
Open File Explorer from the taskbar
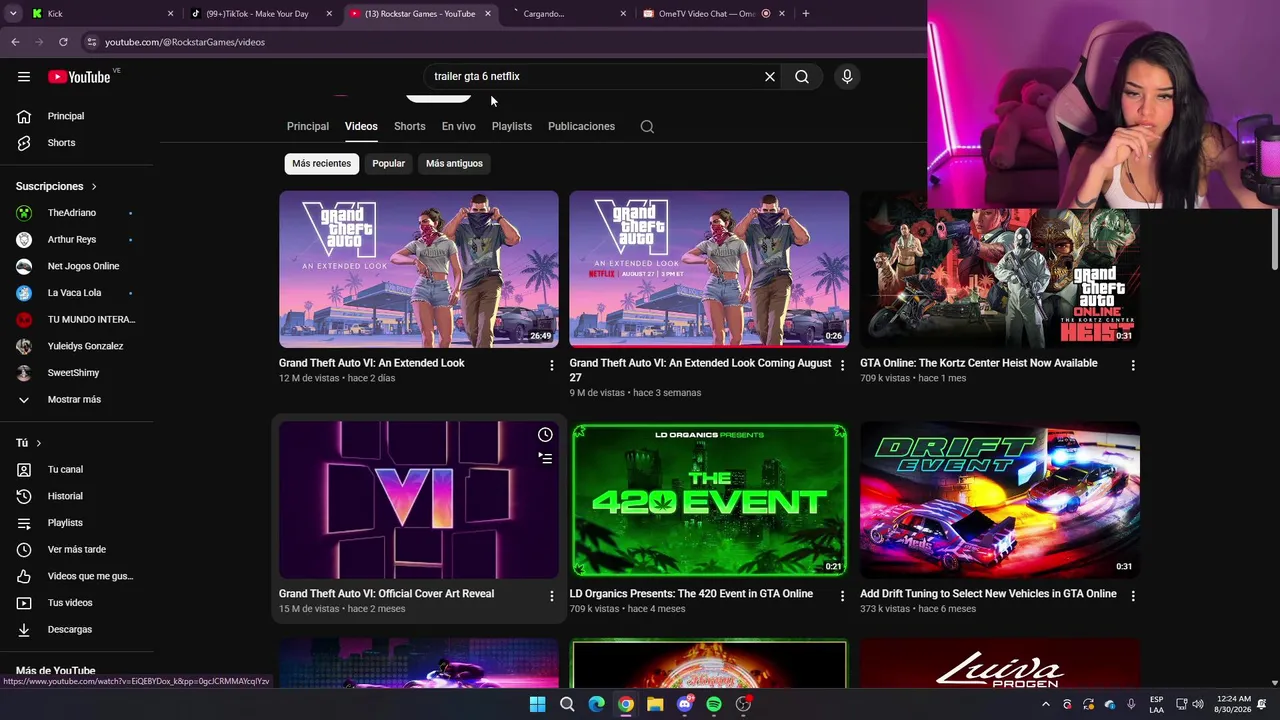point(655,704)
